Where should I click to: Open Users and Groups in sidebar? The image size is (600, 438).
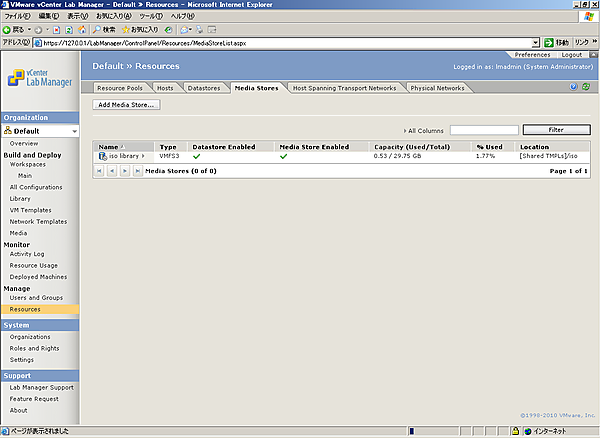pyautogui.click(x=36, y=298)
